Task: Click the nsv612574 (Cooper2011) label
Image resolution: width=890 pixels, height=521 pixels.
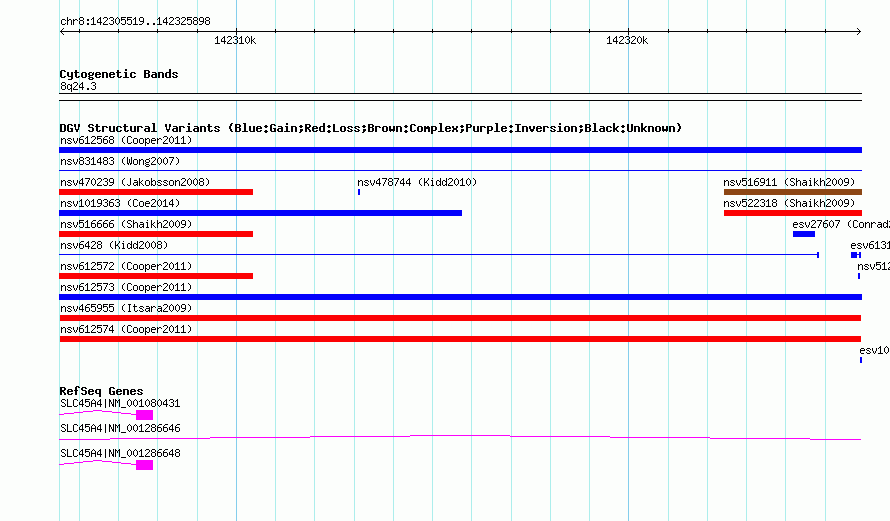Action: [126, 329]
